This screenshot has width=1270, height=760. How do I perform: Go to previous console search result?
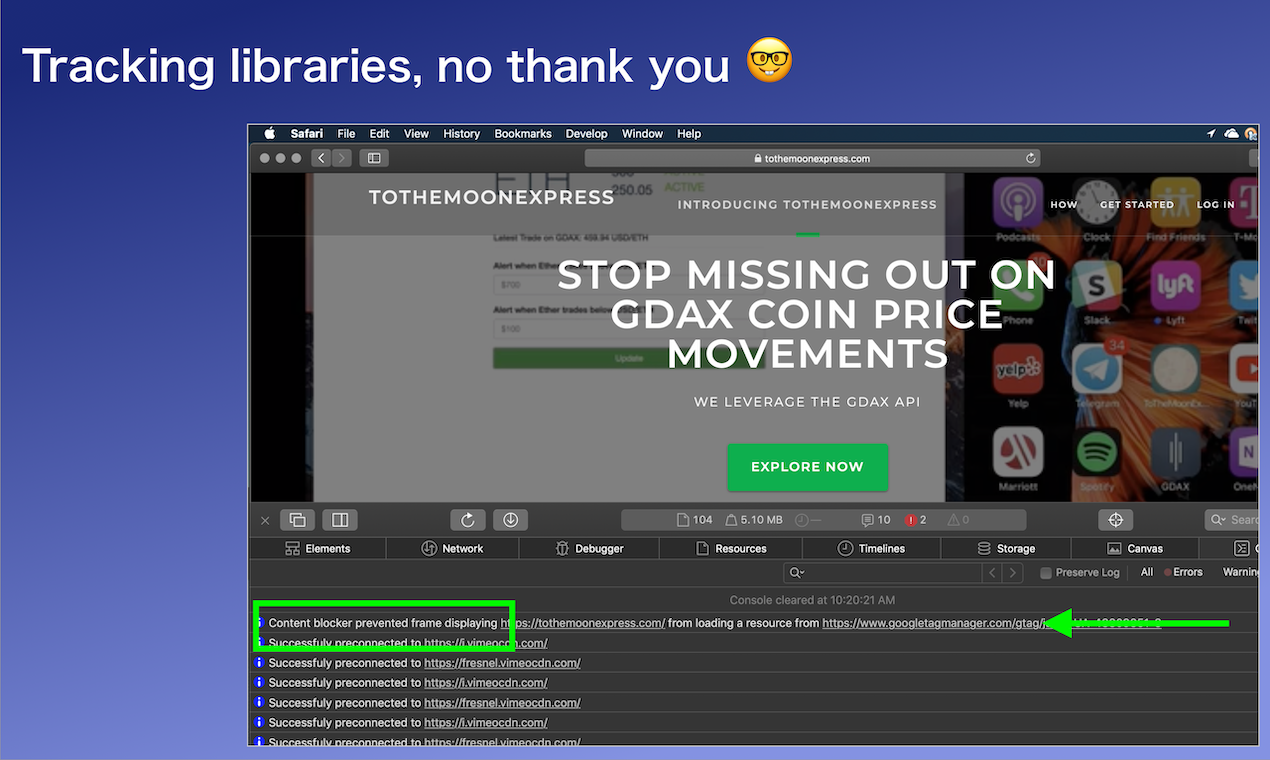tap(992, 573)
